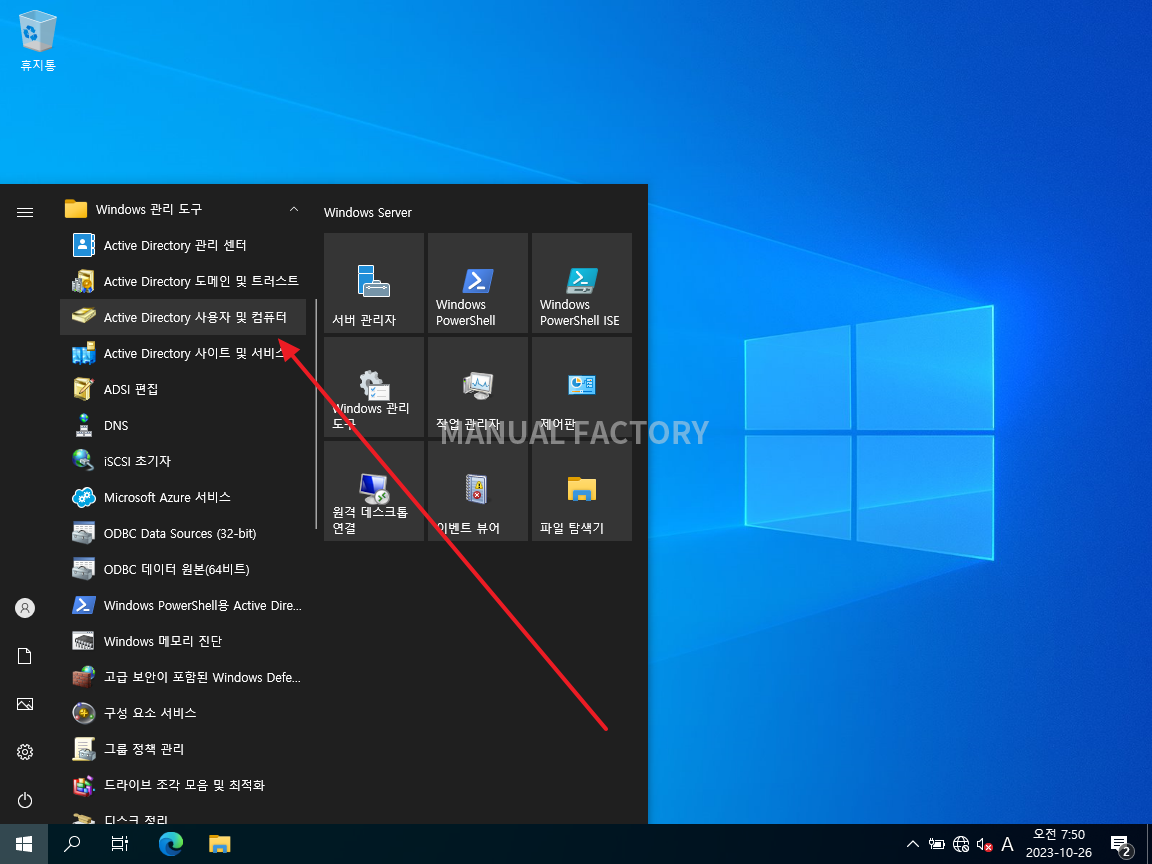Image resolution: width=1152 pixels, height=864 pixels.
Task: Open the Power options in Start sidebar
Action: coord(25,799)
